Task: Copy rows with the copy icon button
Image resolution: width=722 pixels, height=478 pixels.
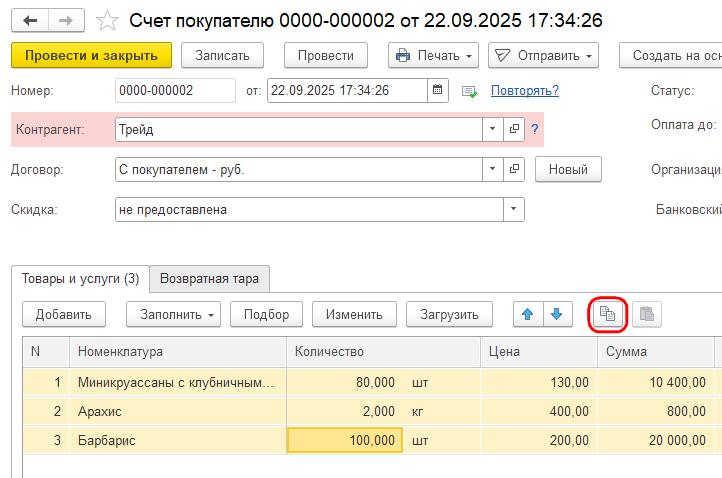Action: tap(607, 315)
